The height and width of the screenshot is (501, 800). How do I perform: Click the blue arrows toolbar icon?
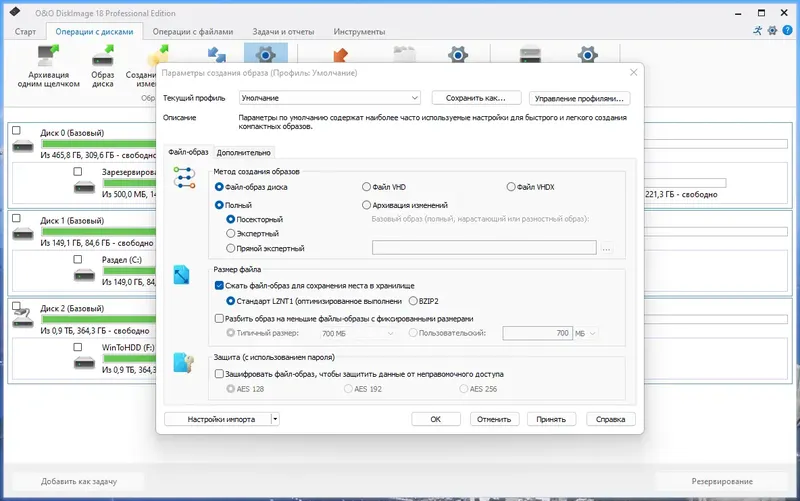tap(217, 54)
